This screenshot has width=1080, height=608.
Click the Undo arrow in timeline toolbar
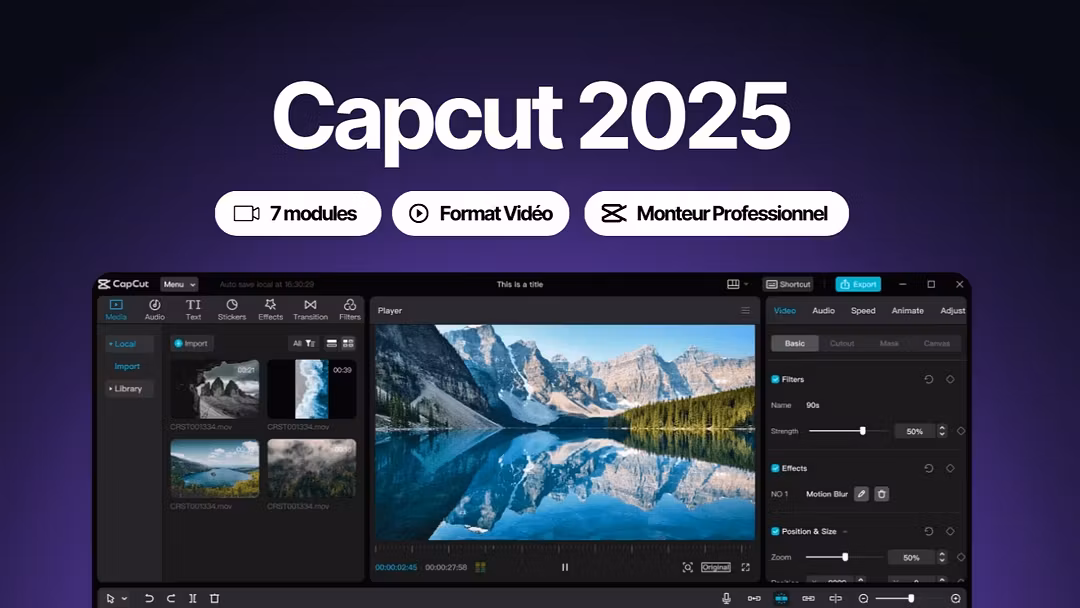point(149,598)
